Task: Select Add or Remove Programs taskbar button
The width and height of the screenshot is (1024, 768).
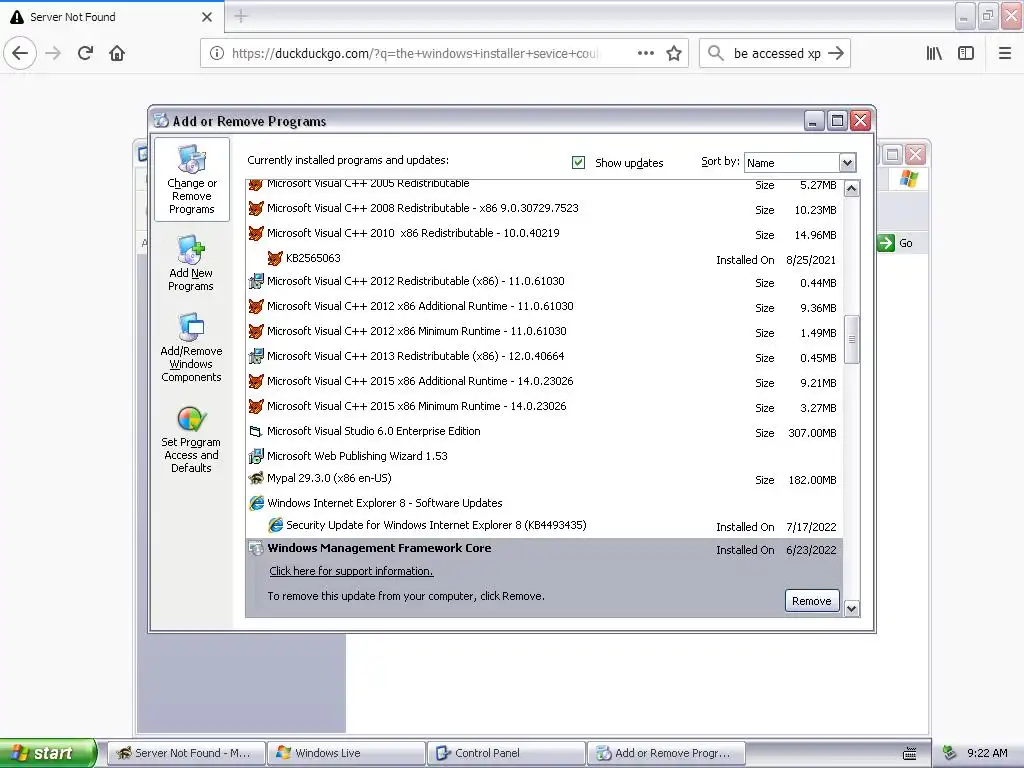Action: pyautogui.click(x=666, y=753)
